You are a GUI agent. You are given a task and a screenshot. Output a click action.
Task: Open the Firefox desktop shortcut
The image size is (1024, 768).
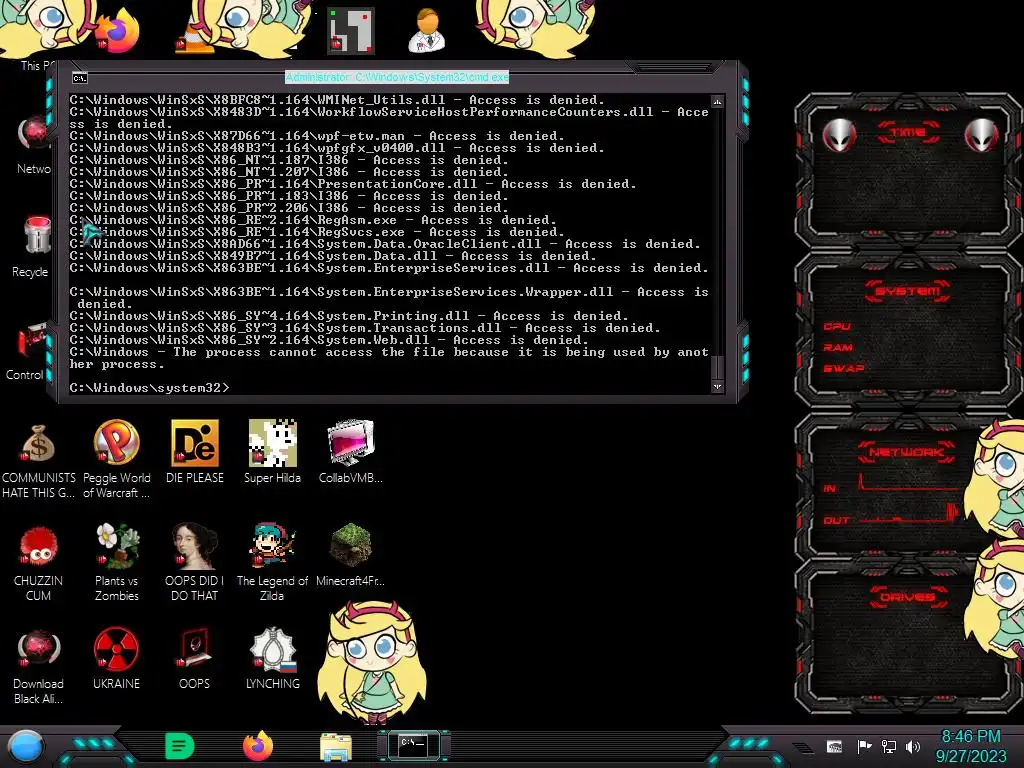(x=118, y=33)
